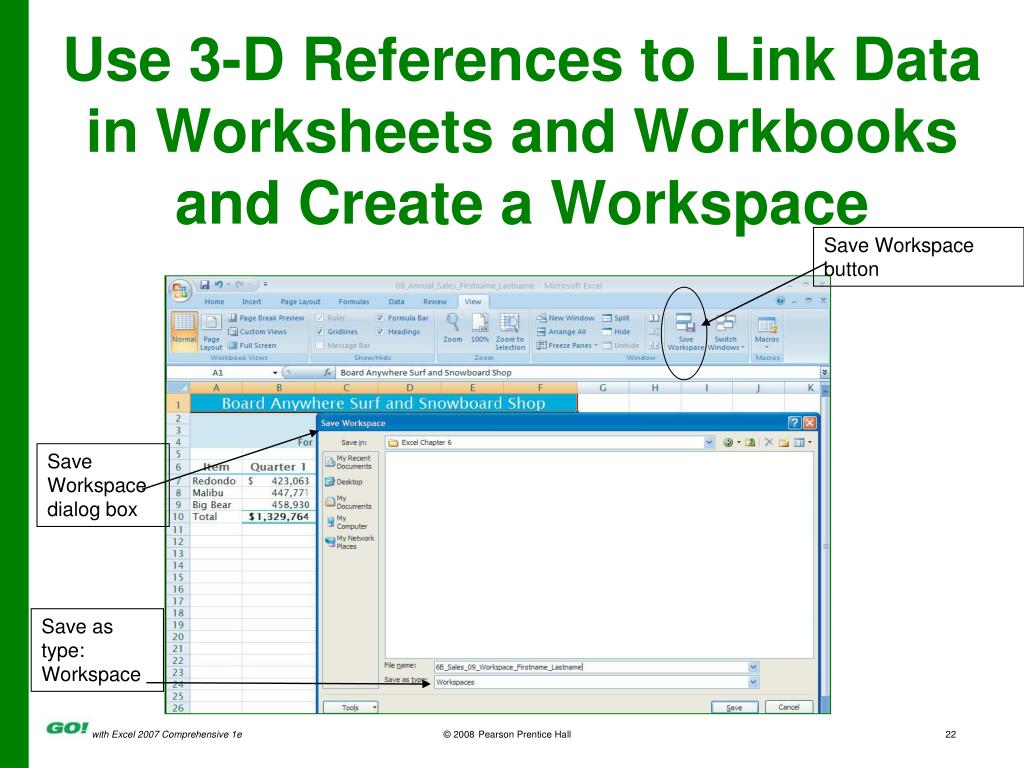Click the Split window command
This screenshot has height=768, width=1024.
pyautogui.click(x=616, y=318)
